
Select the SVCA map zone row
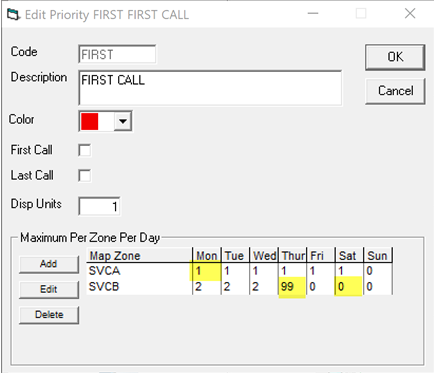click(x=239, y=271)
